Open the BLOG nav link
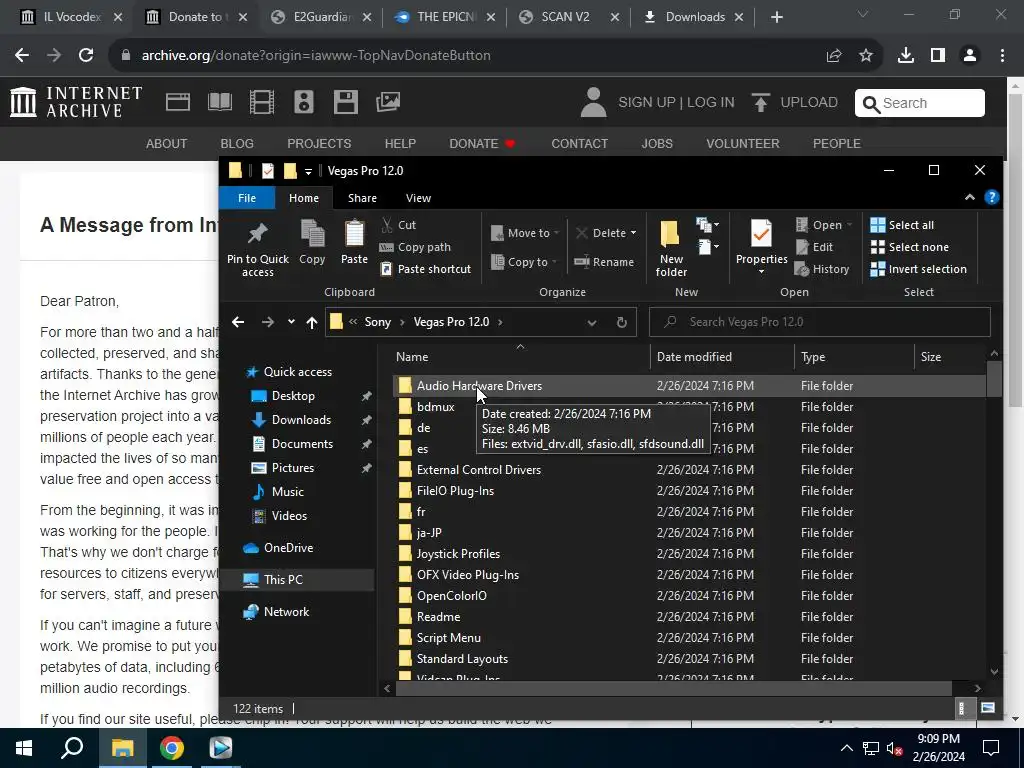1024x768 pixels. [237, 144]
